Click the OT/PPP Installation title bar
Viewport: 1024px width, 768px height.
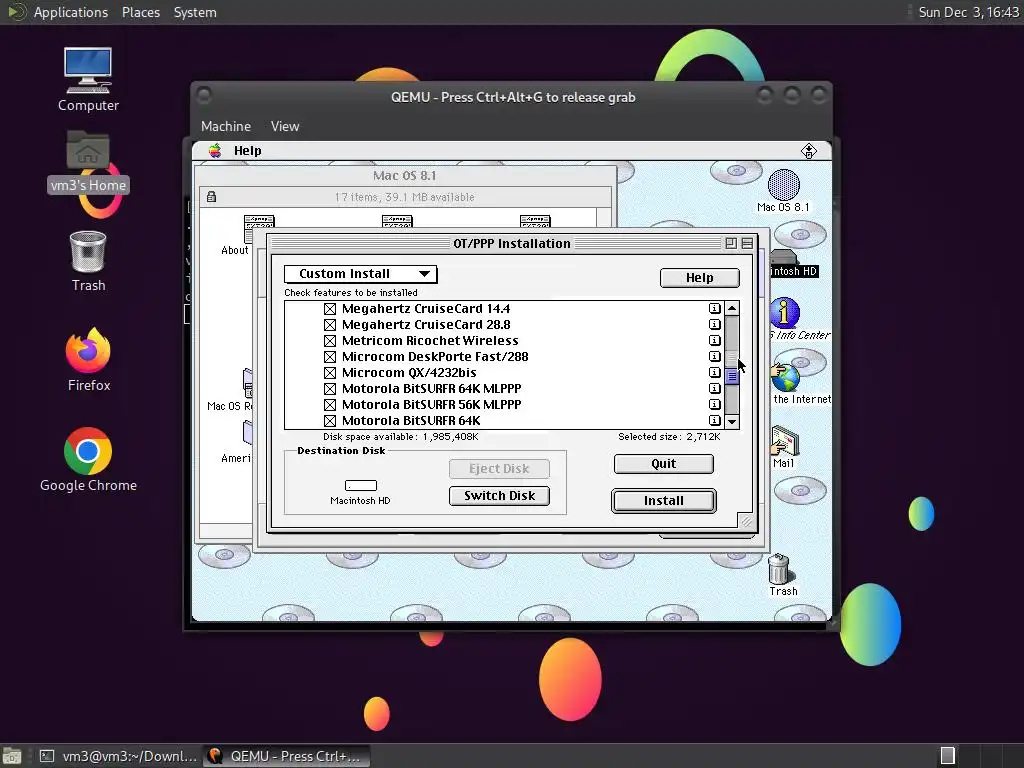click(512, 244)
